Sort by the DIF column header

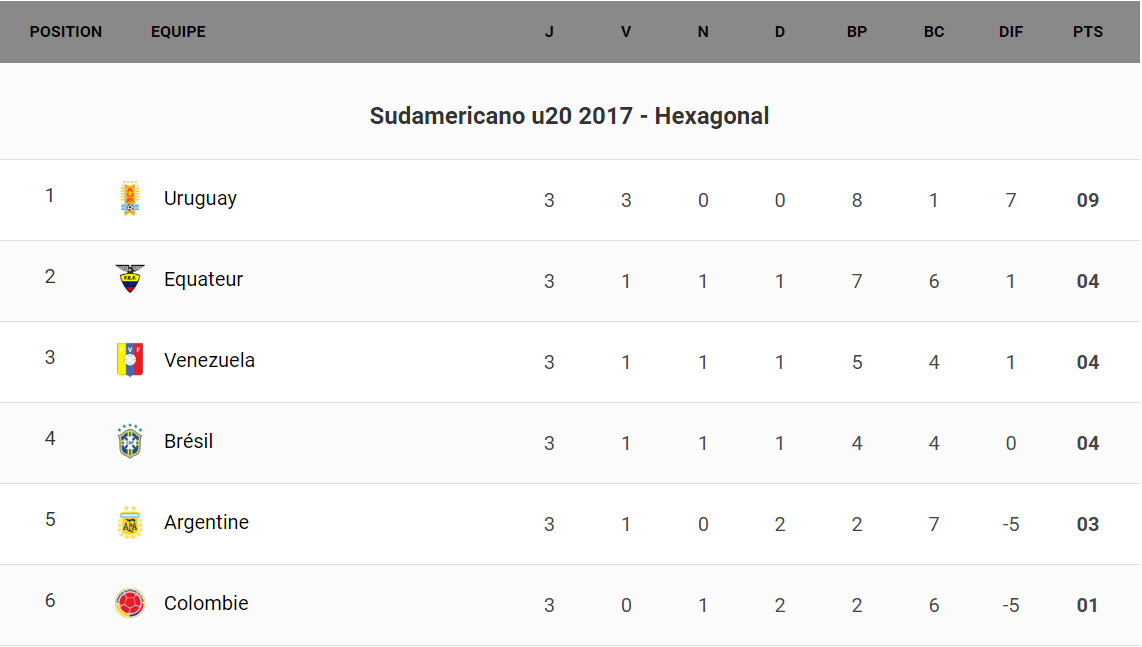pos(1010,32)
